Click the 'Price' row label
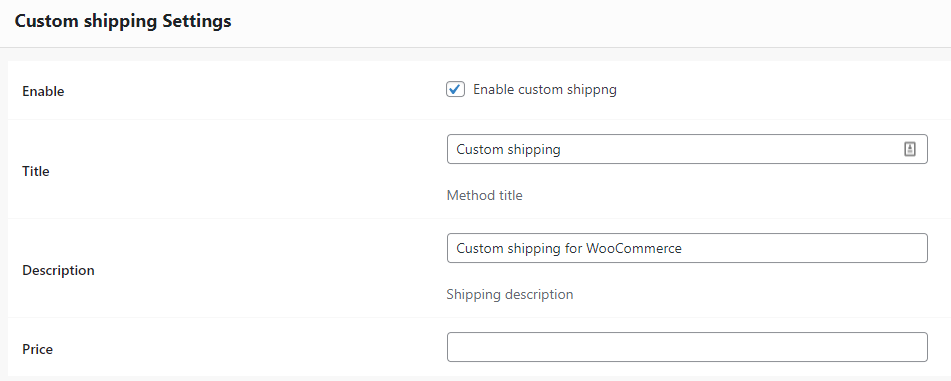The height and width of the screenshot is (381, 951). [38, 349]
